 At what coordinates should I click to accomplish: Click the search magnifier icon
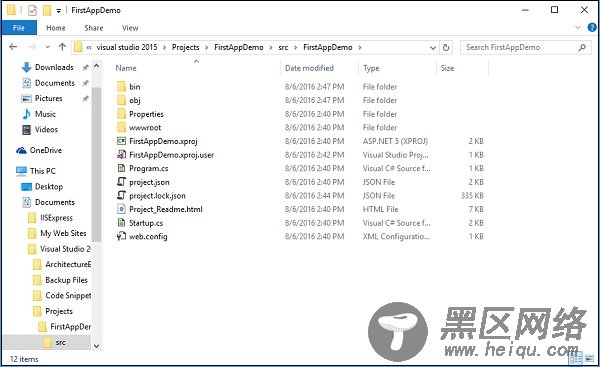(582, 47)
